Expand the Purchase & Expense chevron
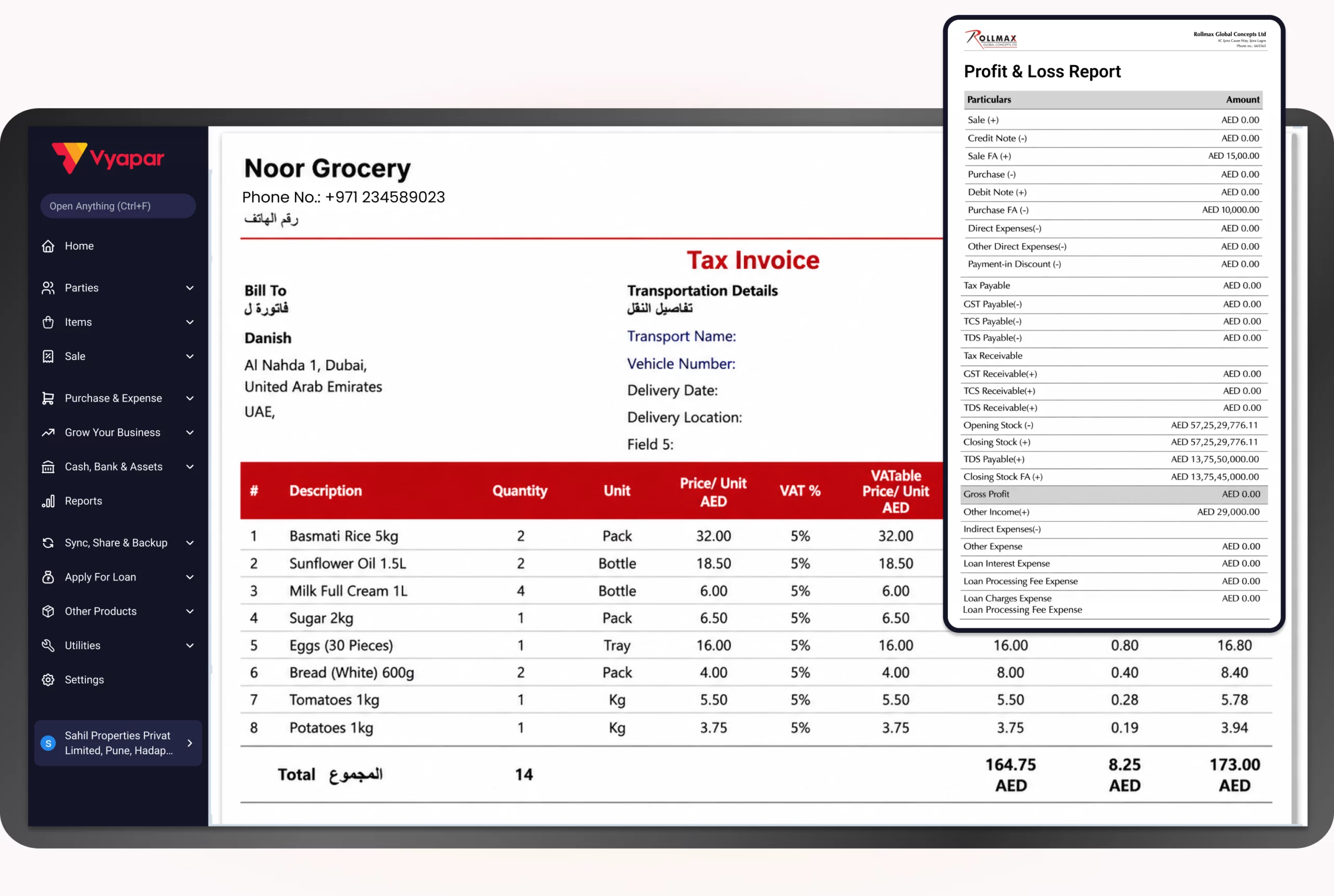 (190, 399)
